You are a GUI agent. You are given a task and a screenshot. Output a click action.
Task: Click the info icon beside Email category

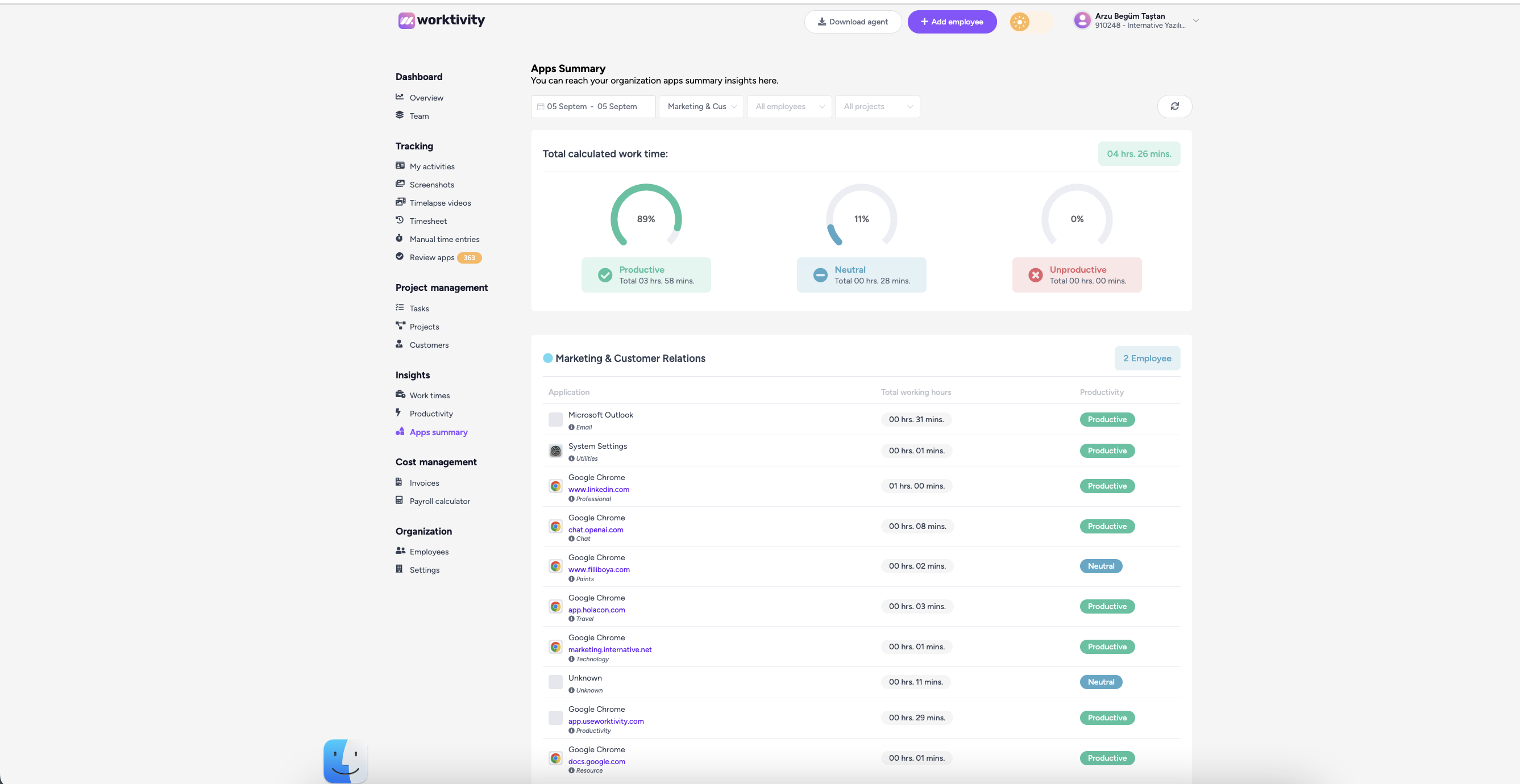coord(571,427)
